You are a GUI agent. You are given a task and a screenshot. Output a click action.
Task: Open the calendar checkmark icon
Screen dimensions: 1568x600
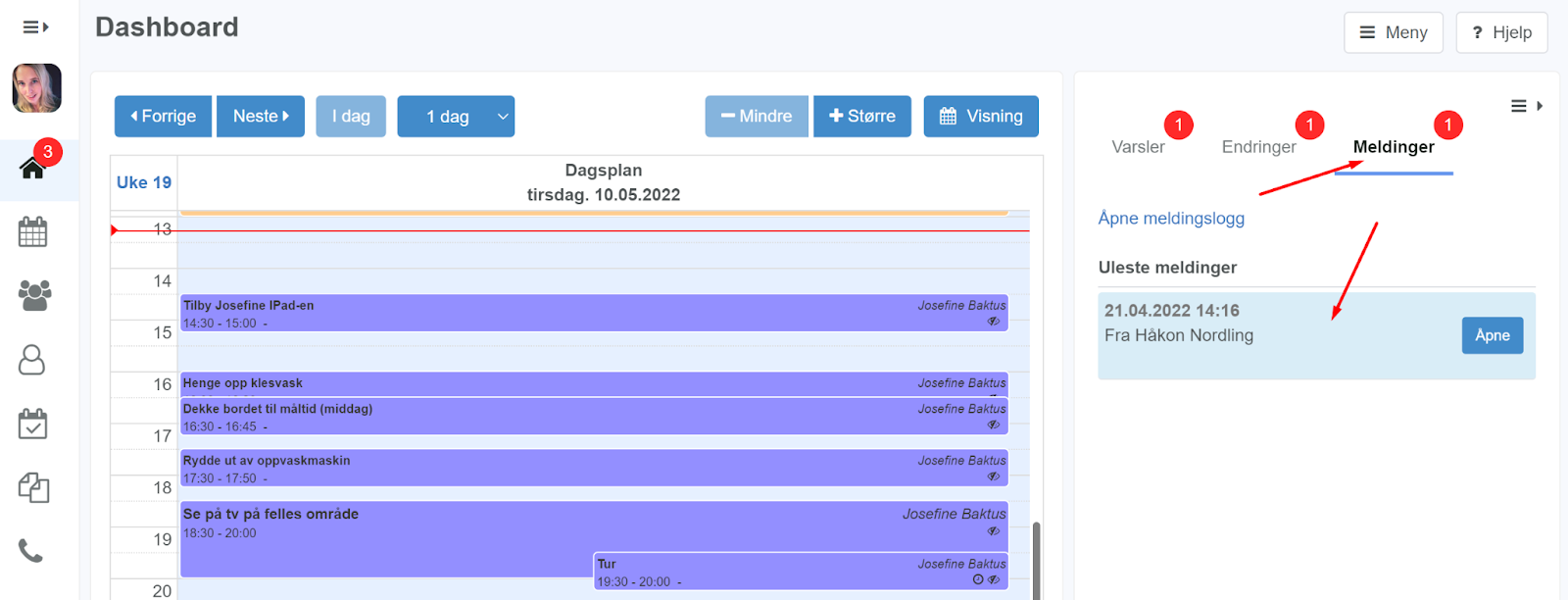[x=32, y=424]
